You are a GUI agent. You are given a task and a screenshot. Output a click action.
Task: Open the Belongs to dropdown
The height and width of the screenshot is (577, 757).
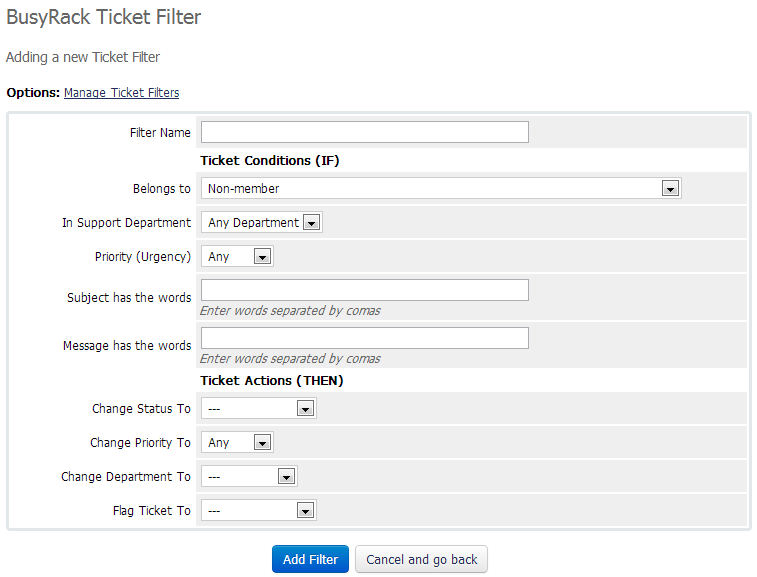pyautogui.click(x=440, y=188)
